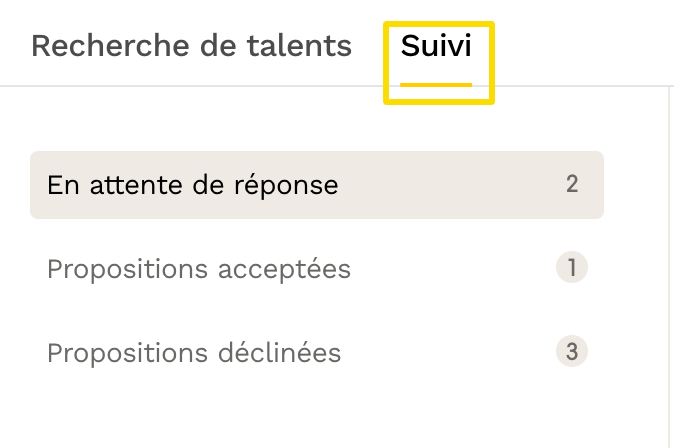Click the pending responses counter
The width and height of the screenshot is (674, 448).
coord(572,185)
